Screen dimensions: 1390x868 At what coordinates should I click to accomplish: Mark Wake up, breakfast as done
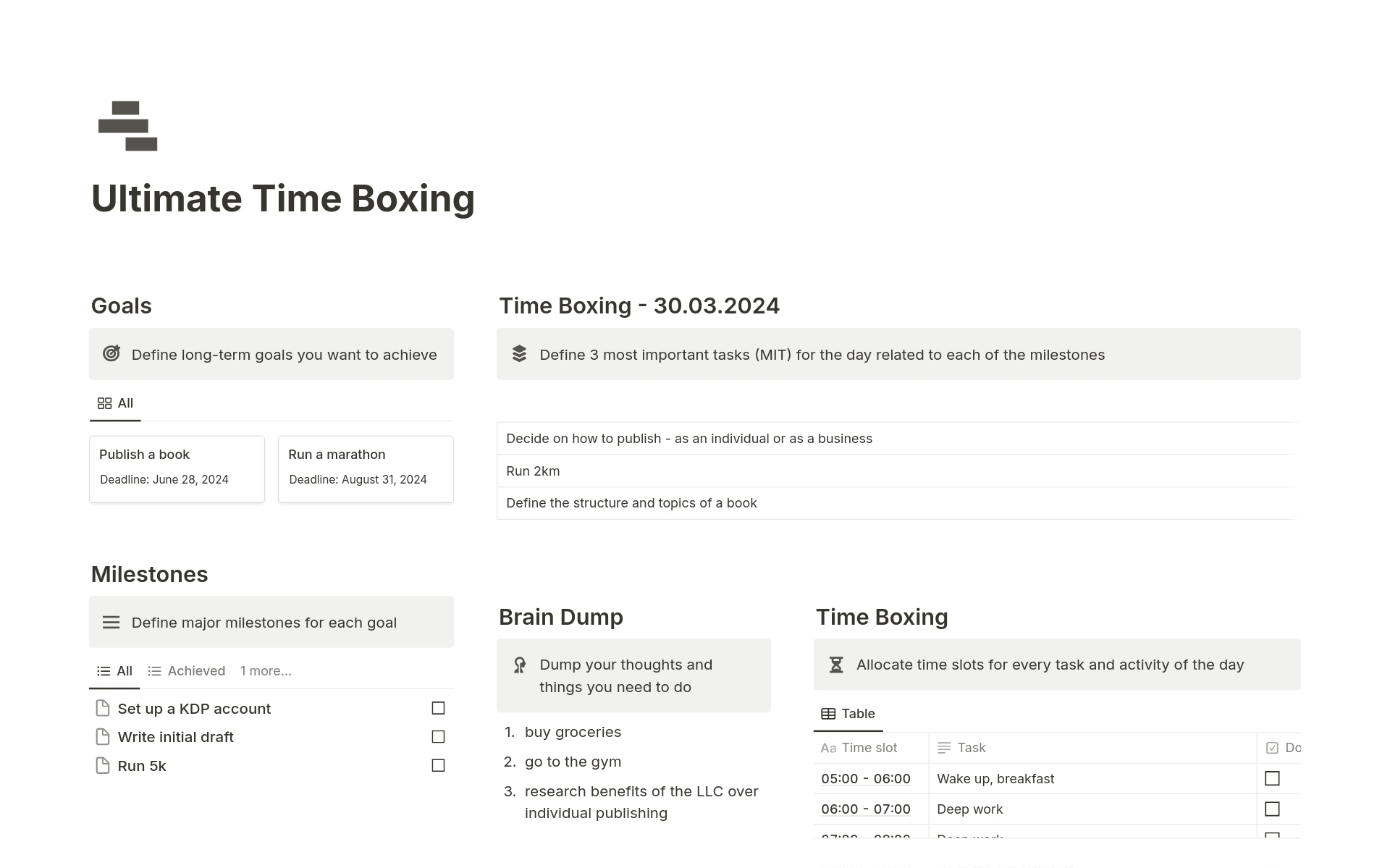pos(1272,778)
